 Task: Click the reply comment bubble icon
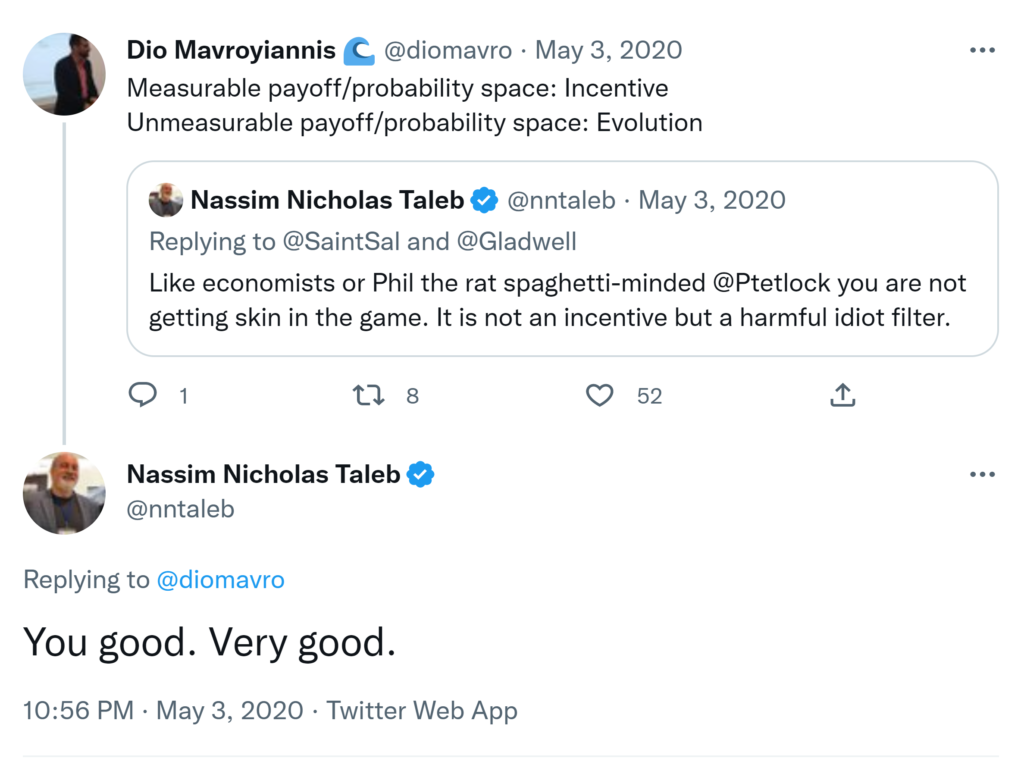tap(144, 396)
